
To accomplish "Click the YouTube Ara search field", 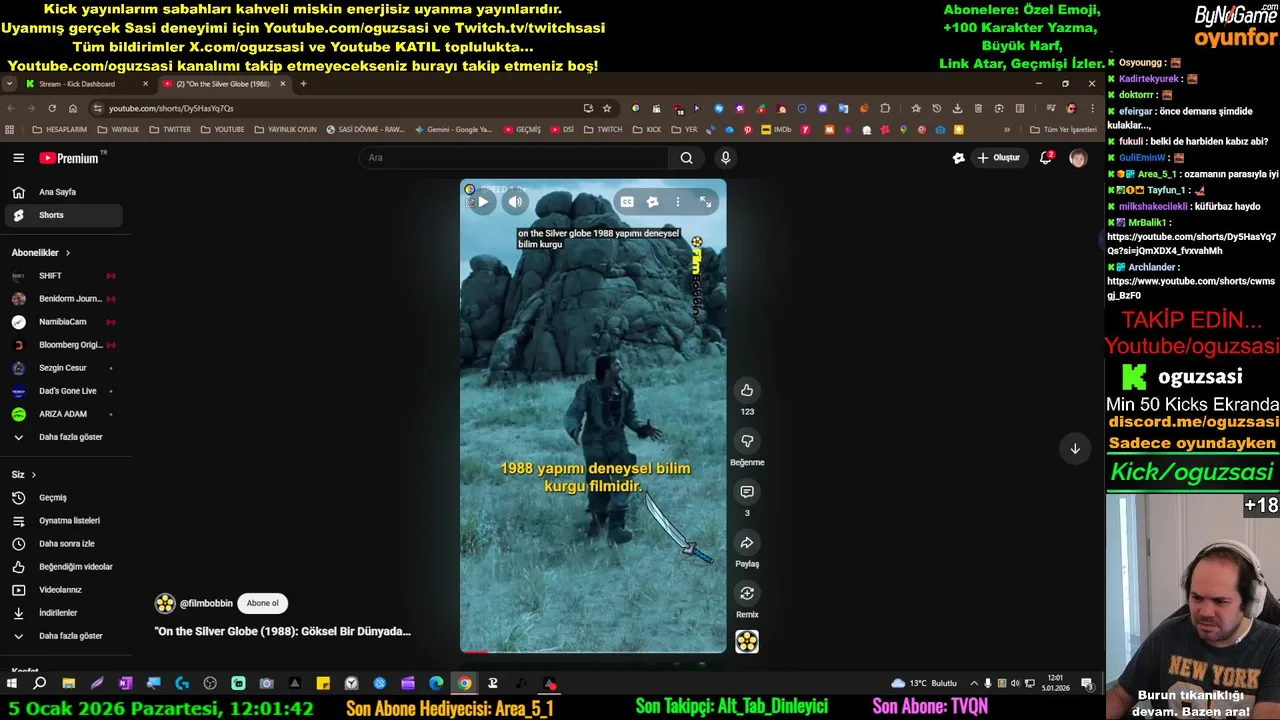I will point(514,158).
